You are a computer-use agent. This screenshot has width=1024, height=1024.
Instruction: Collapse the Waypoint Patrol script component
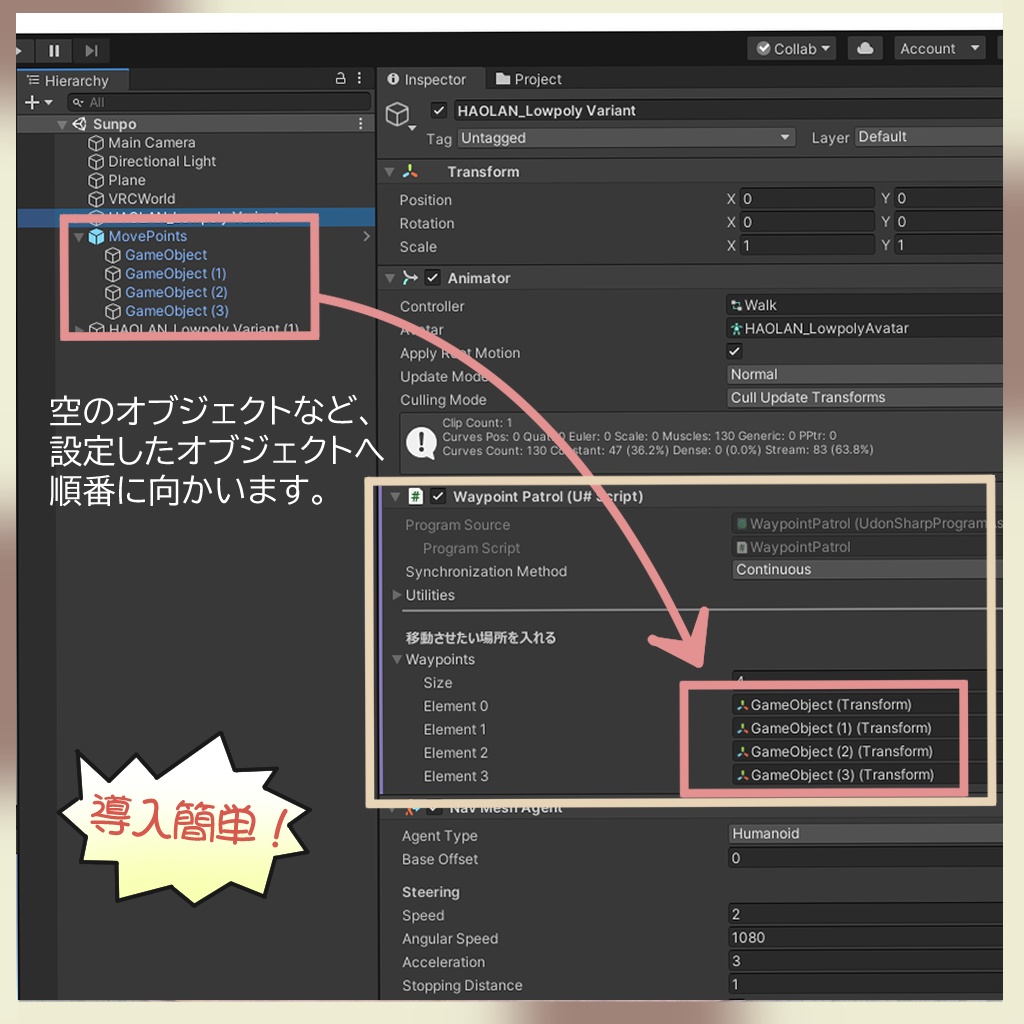click(395, 497)
